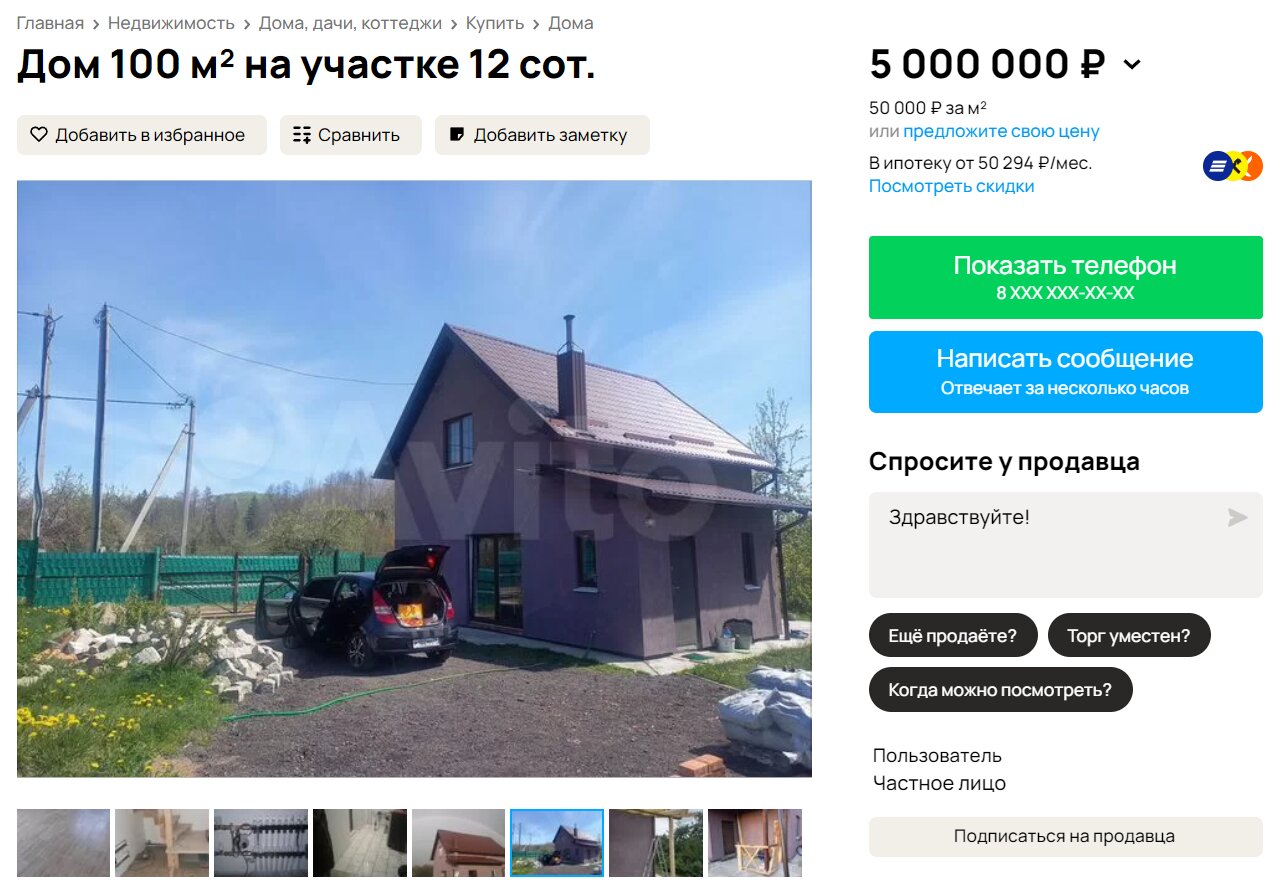Image resolution: width=1278 pixels, height=883 pixels.
Task: Select the Ещё продаёте? quick question
Action: point(953,635)
